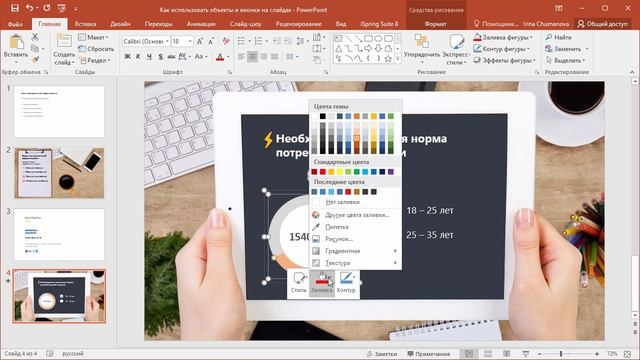Start the slideshow from the status bar icon
Screen dimensions: 640x360
pos(526,354)
